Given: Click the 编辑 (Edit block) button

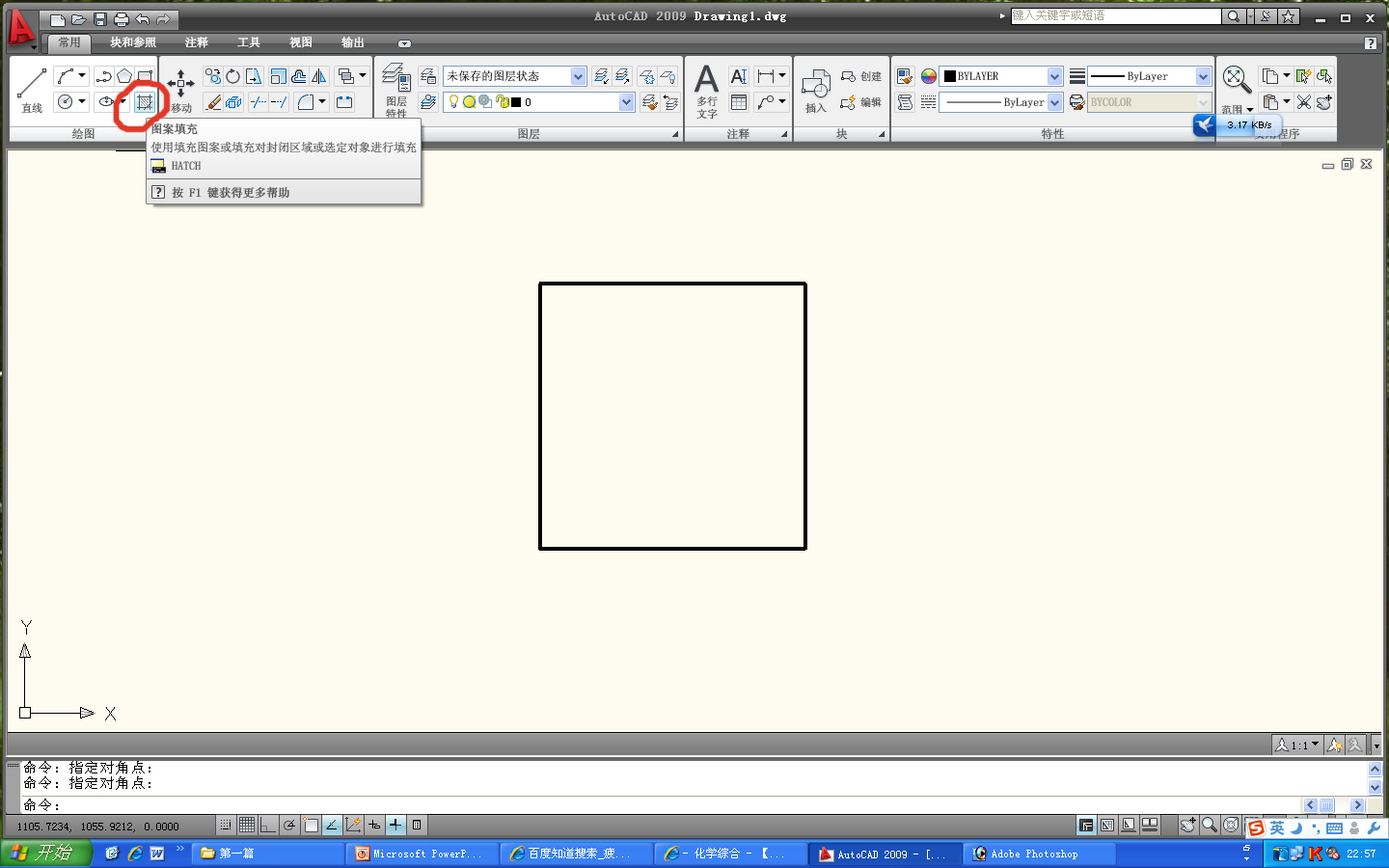Looking at the screenshot, I should click(x=861, y=102).
